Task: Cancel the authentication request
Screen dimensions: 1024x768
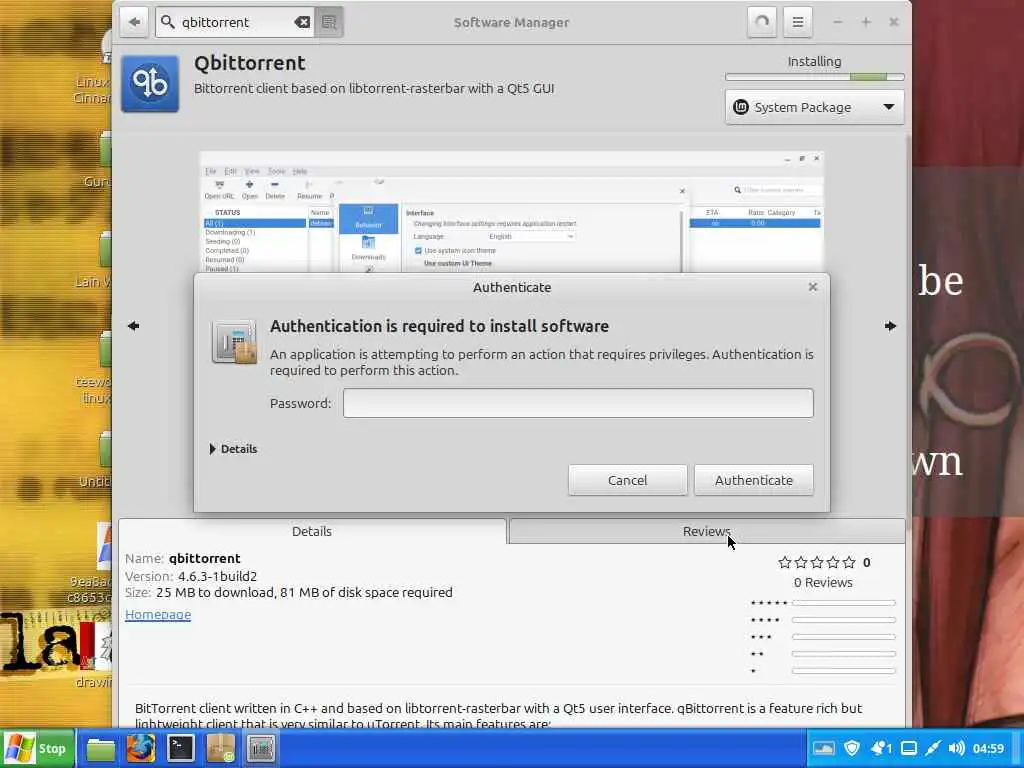Action: [x=627, y=480]
